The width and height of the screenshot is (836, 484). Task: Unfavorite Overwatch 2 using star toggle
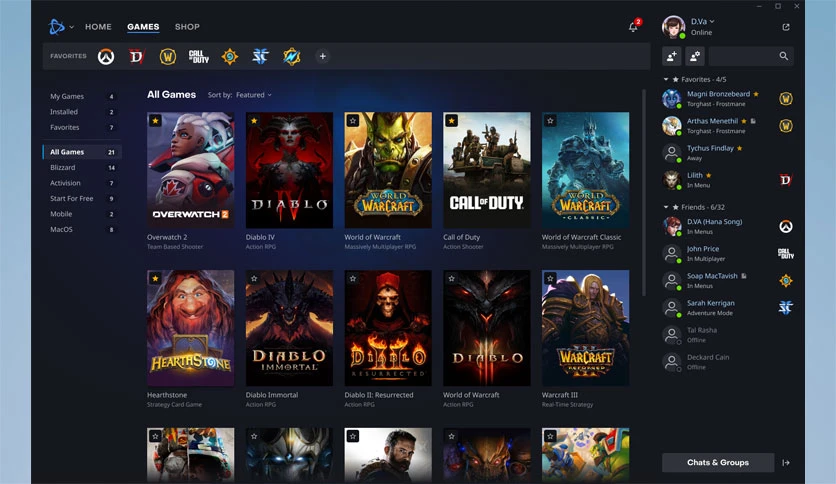[155, 121]
